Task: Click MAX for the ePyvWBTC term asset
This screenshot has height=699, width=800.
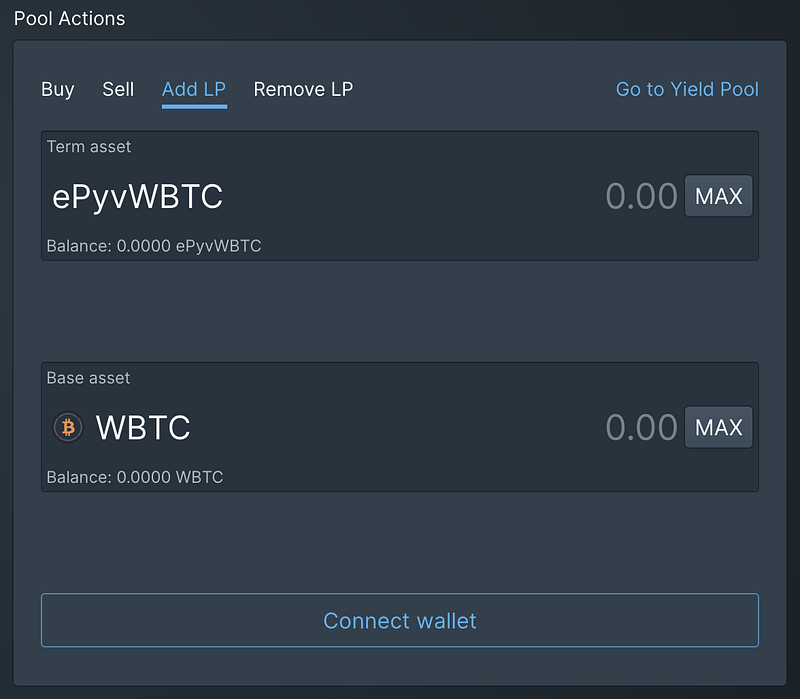Action: [x=718, y=196]
